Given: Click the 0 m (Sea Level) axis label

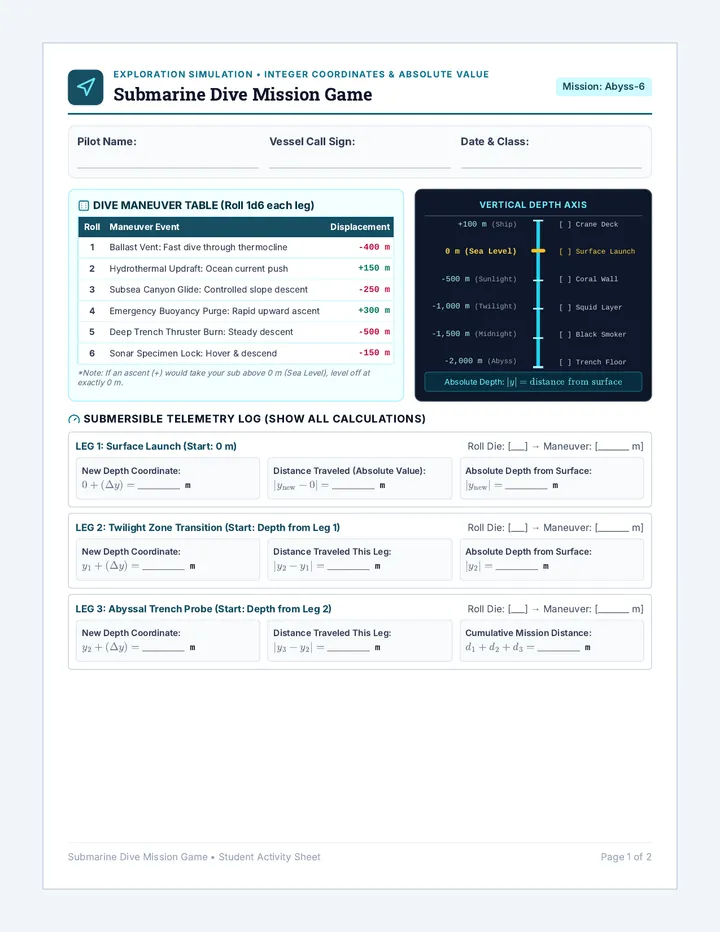Looking at the screenshot, I should (480, 251).
